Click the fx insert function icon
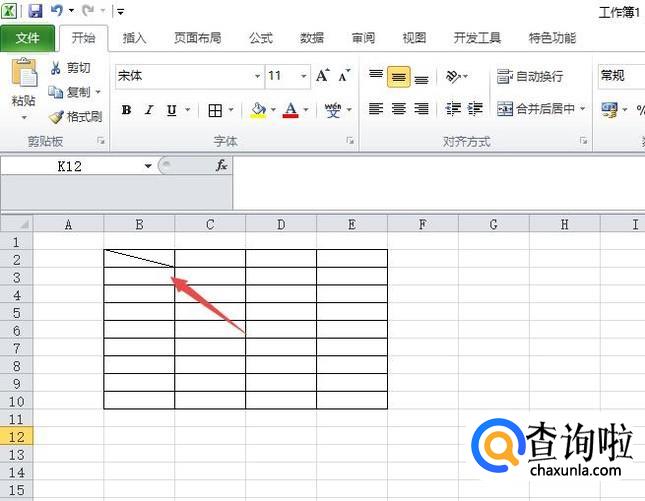 [x=221, y=165]
